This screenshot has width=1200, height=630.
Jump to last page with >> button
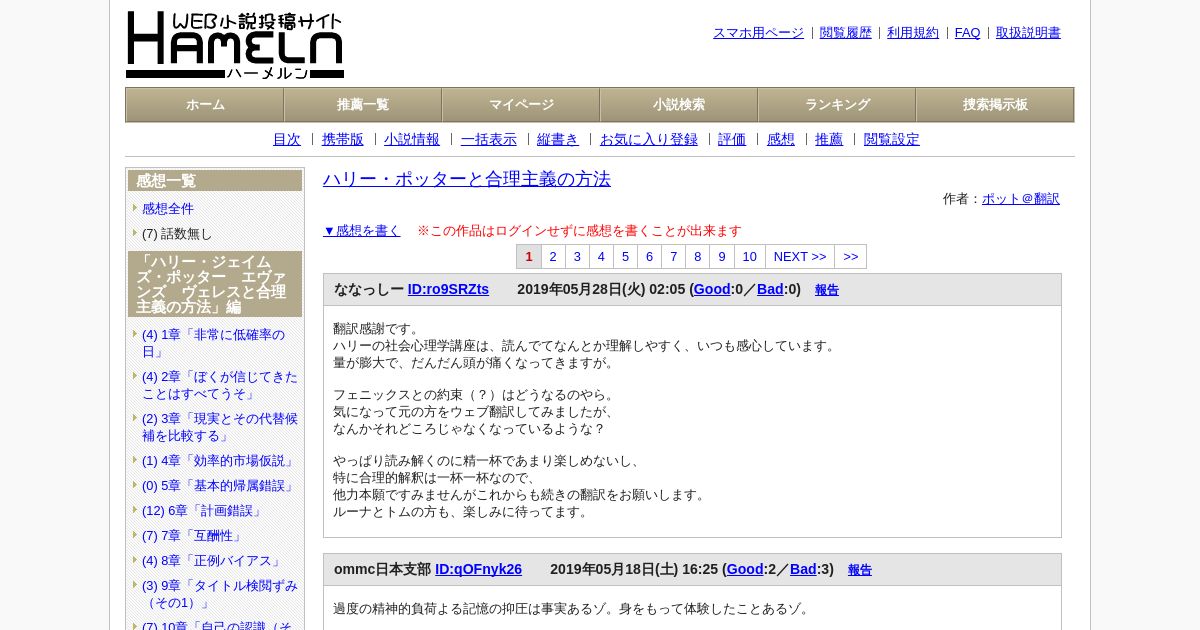(x=851, y=257)
